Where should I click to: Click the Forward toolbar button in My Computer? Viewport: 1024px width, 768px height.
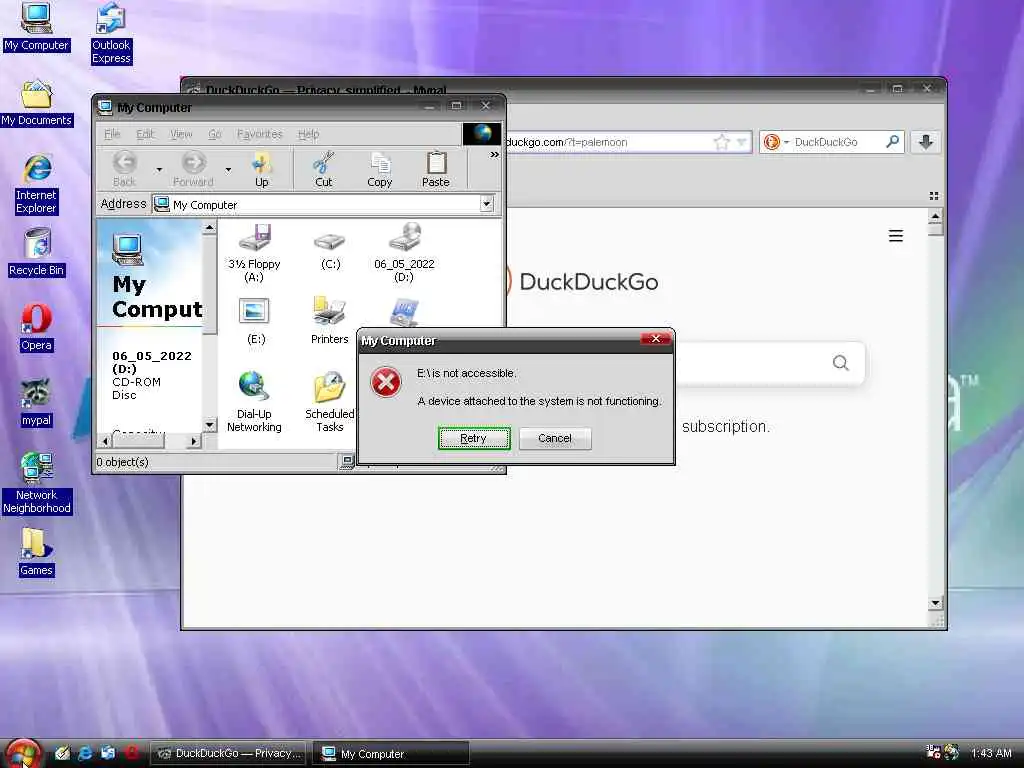193,169
